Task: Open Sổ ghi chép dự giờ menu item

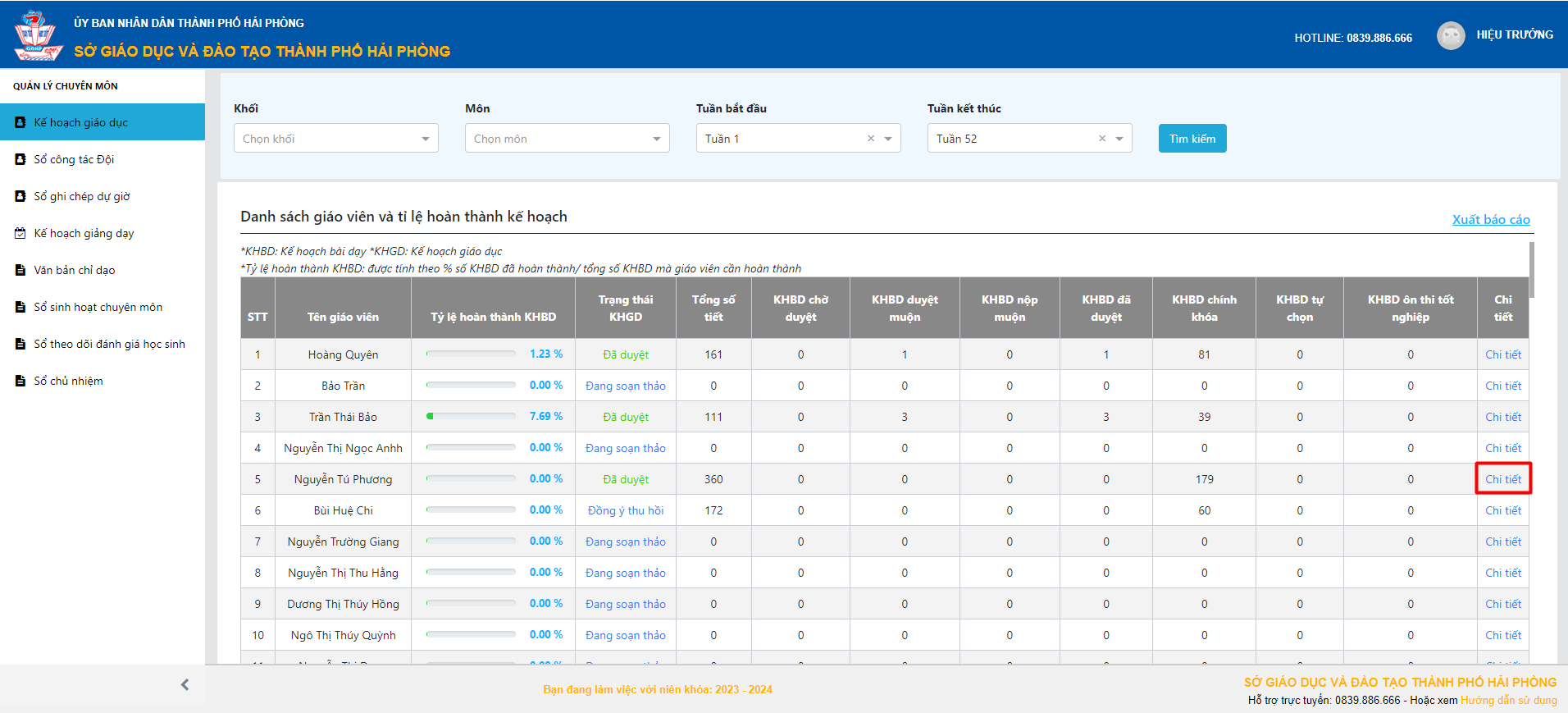Action: [82, 196]
